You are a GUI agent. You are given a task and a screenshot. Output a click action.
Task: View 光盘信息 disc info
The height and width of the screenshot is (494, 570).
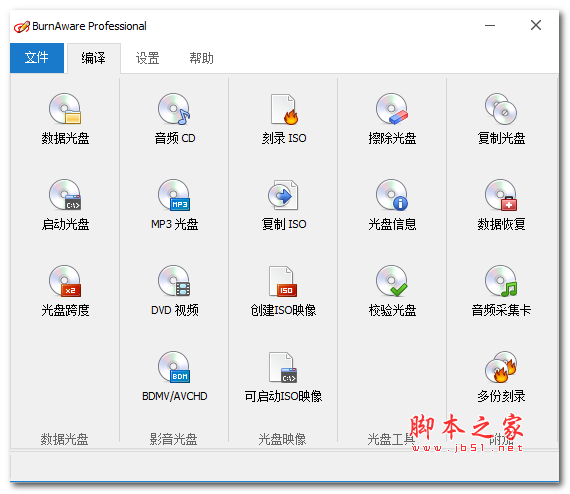pyautogui.click(x=392, y=205)
